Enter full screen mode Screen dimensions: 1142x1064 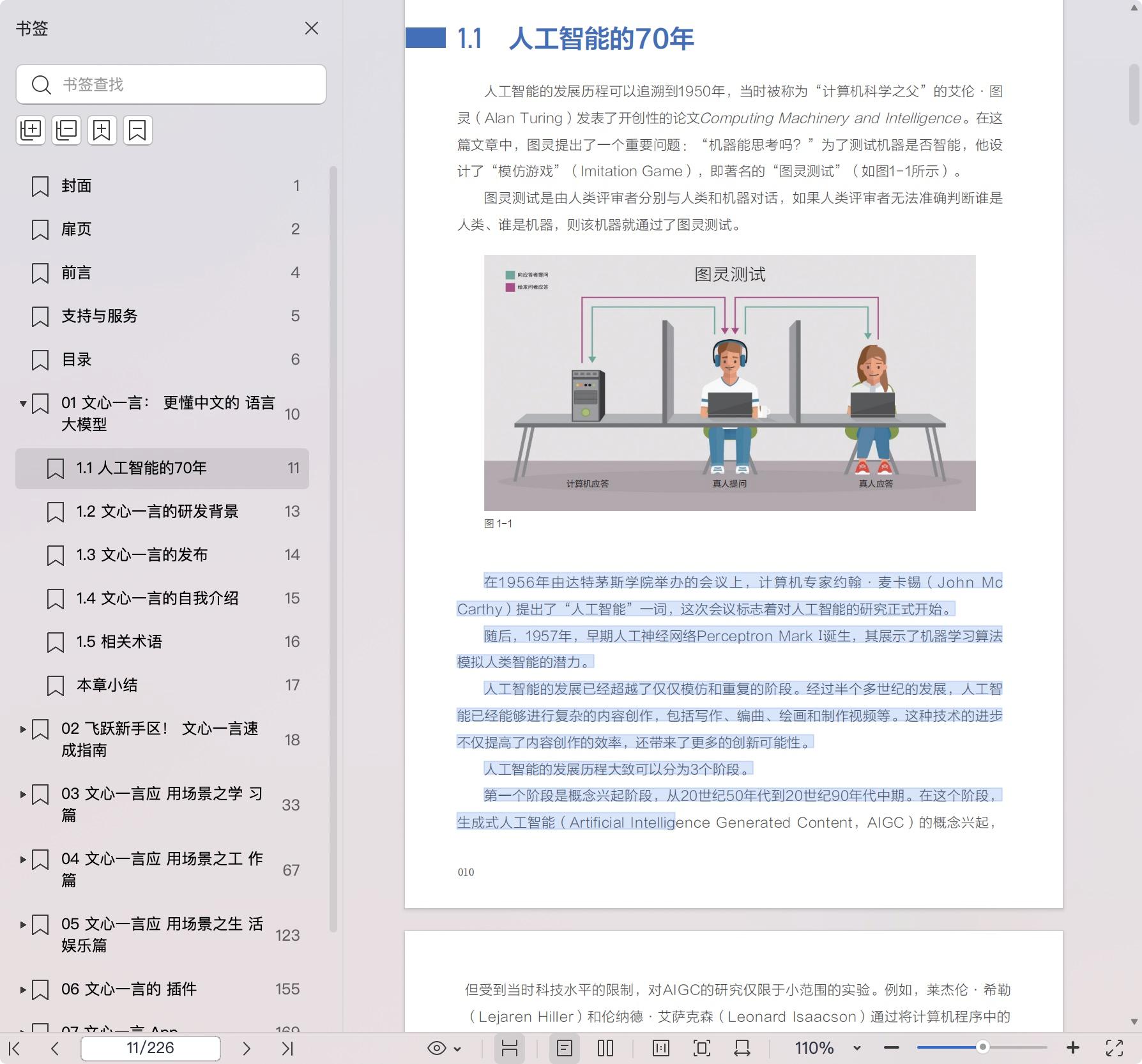click(1115, 1048)
